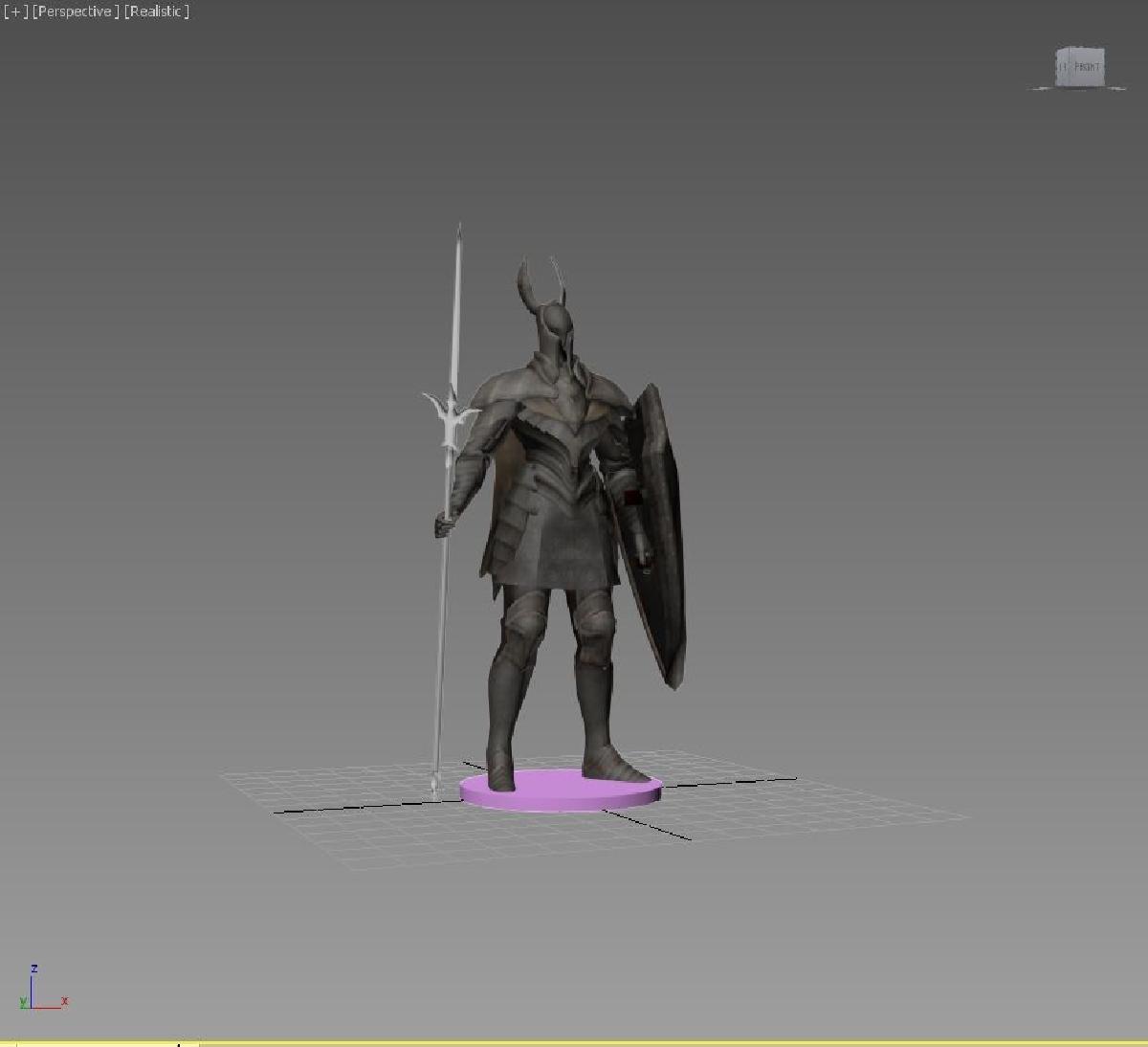Select the white spear shaft below the hand
Screen dimensions: 1148x1047
[439, 651]
